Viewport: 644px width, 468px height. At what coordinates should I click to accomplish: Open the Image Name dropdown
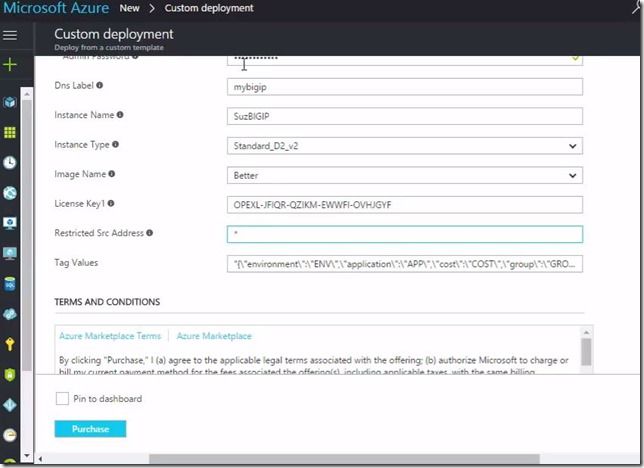click(405, 175)
